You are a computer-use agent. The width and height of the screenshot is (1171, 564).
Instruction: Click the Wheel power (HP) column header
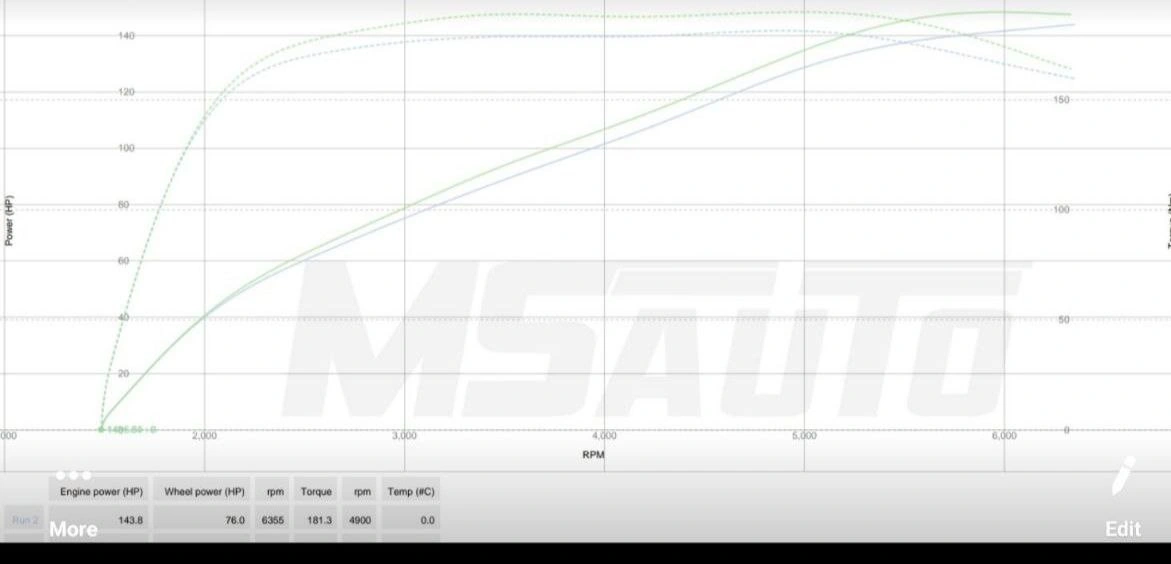click(204, 492)
